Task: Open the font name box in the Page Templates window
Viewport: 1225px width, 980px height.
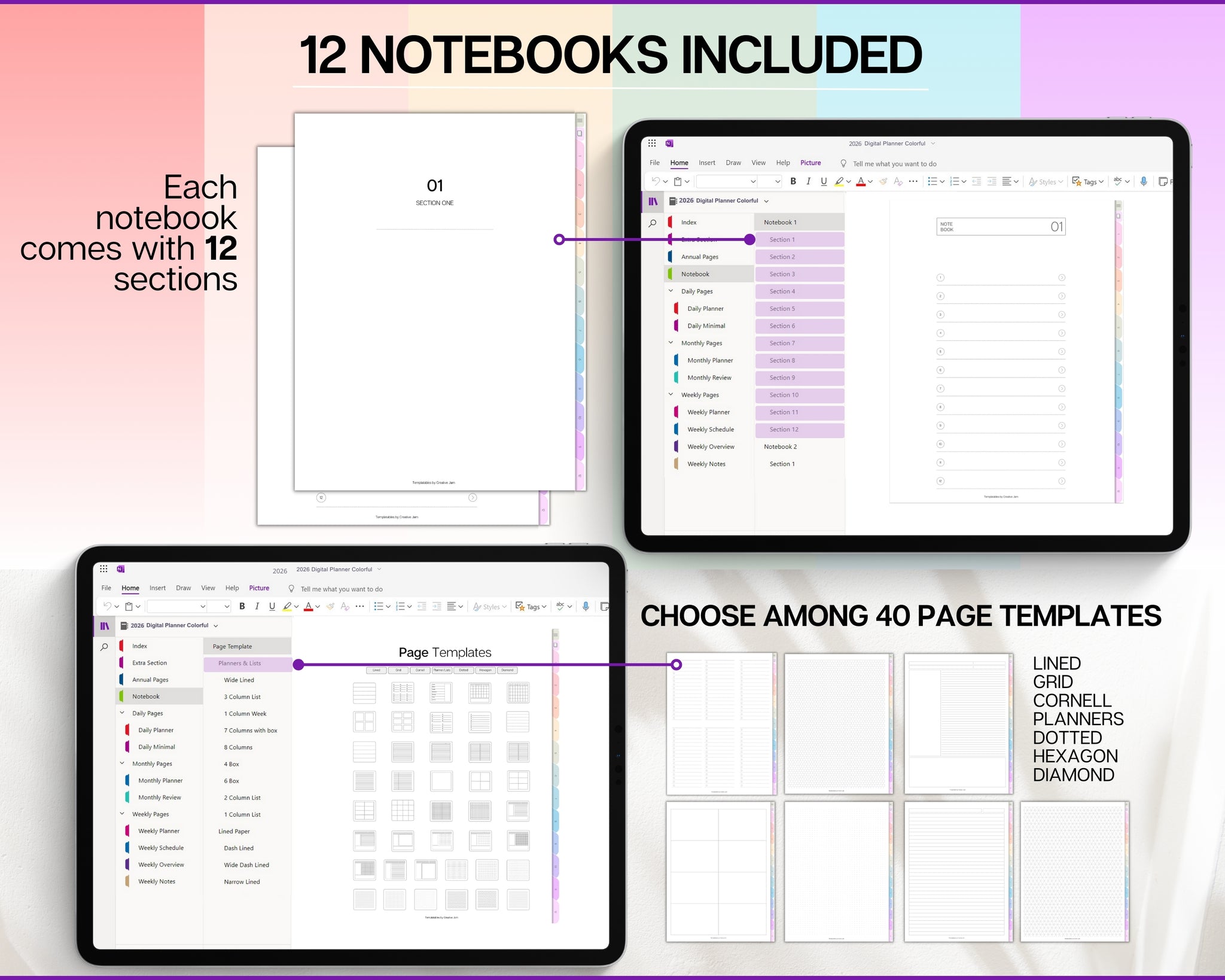Action: (176, 606)
